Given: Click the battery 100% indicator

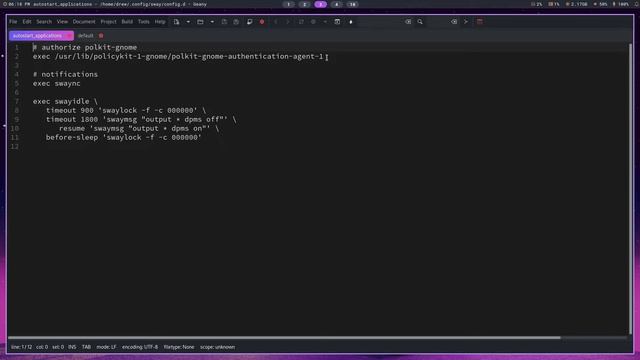Looking at the screenshot, I should pyautogui.click(x=620, y=4).
